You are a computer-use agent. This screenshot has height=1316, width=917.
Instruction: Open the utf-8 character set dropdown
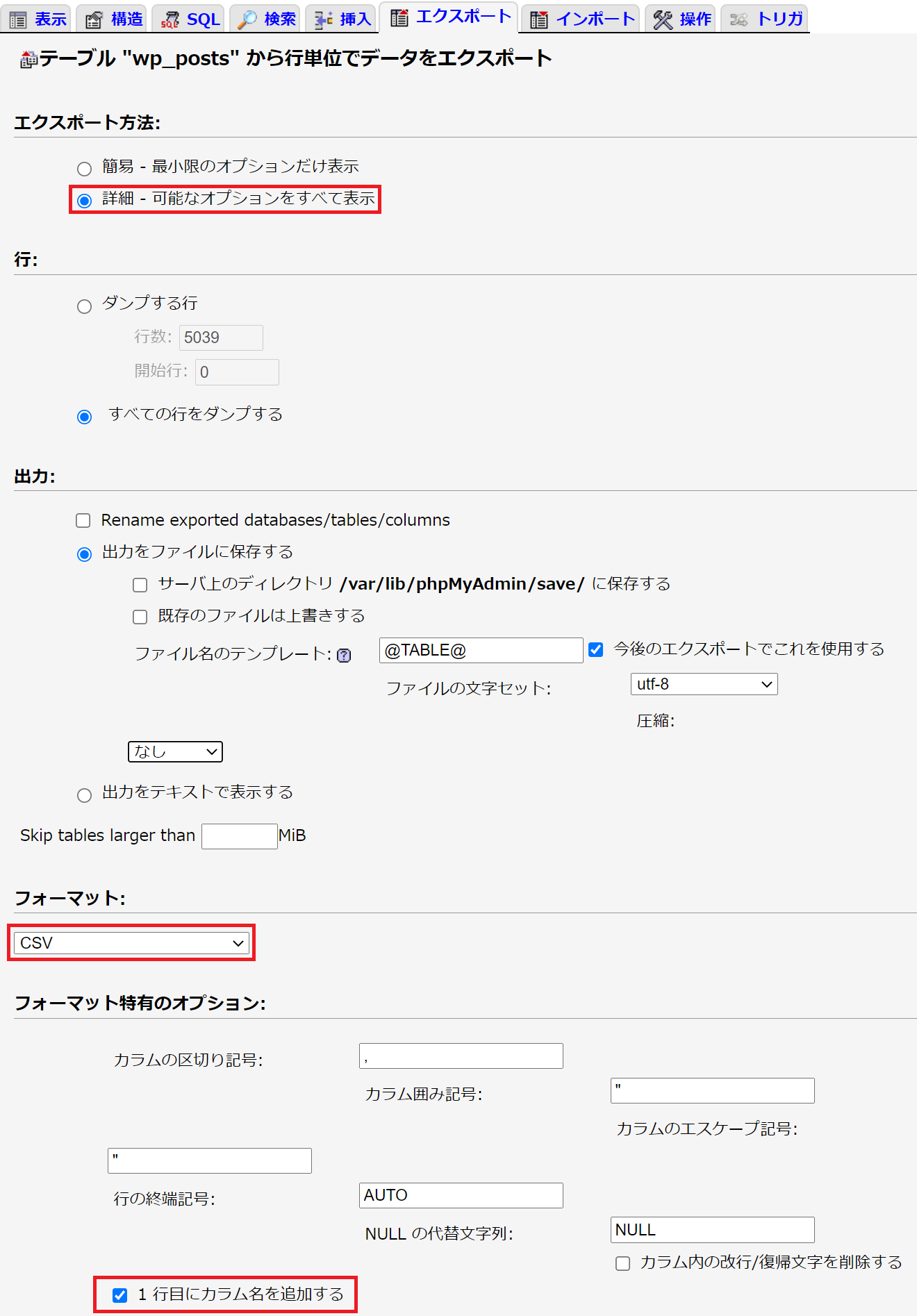pos(704,684)
